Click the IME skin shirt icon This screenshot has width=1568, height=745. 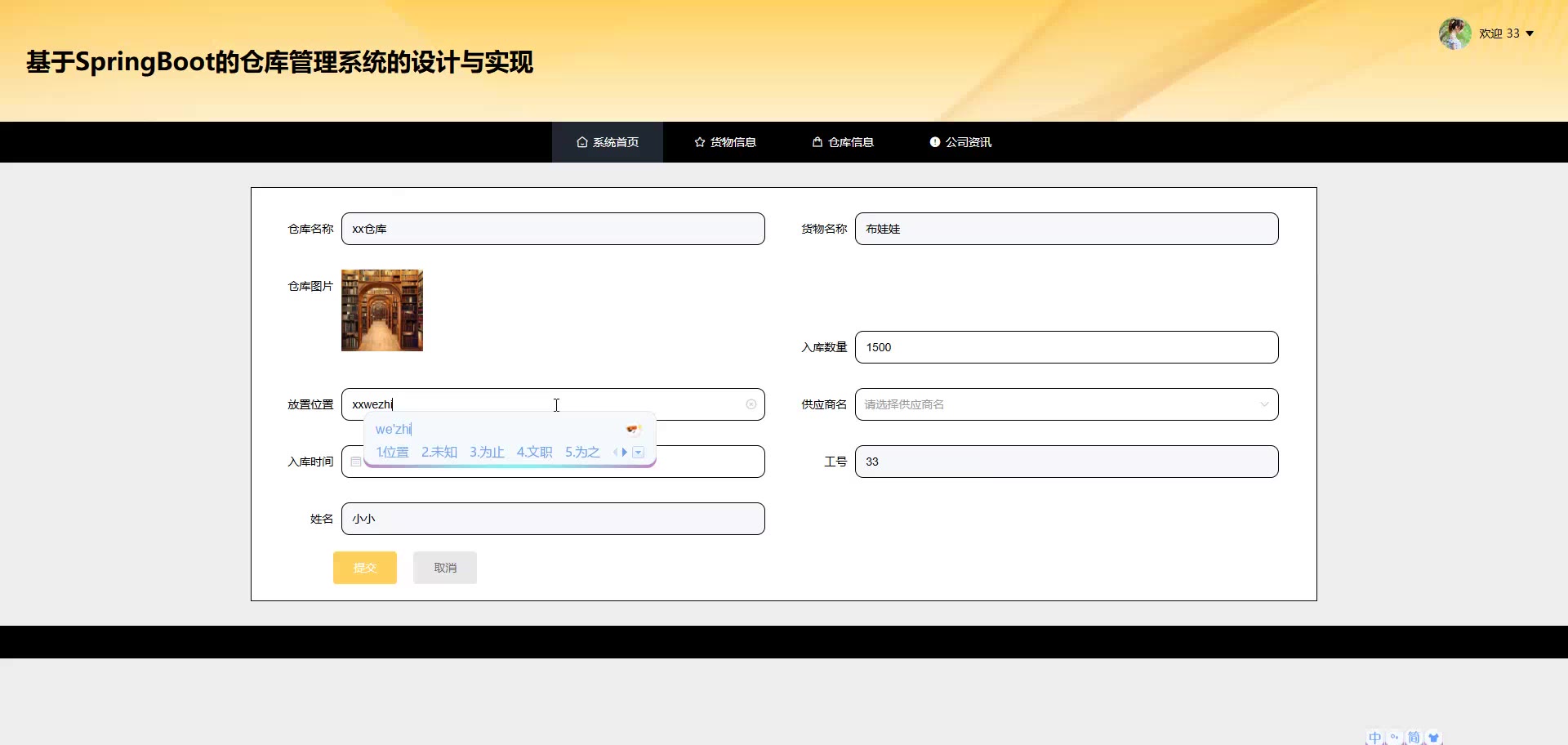pyautogui.click(x=1433, y=738)
